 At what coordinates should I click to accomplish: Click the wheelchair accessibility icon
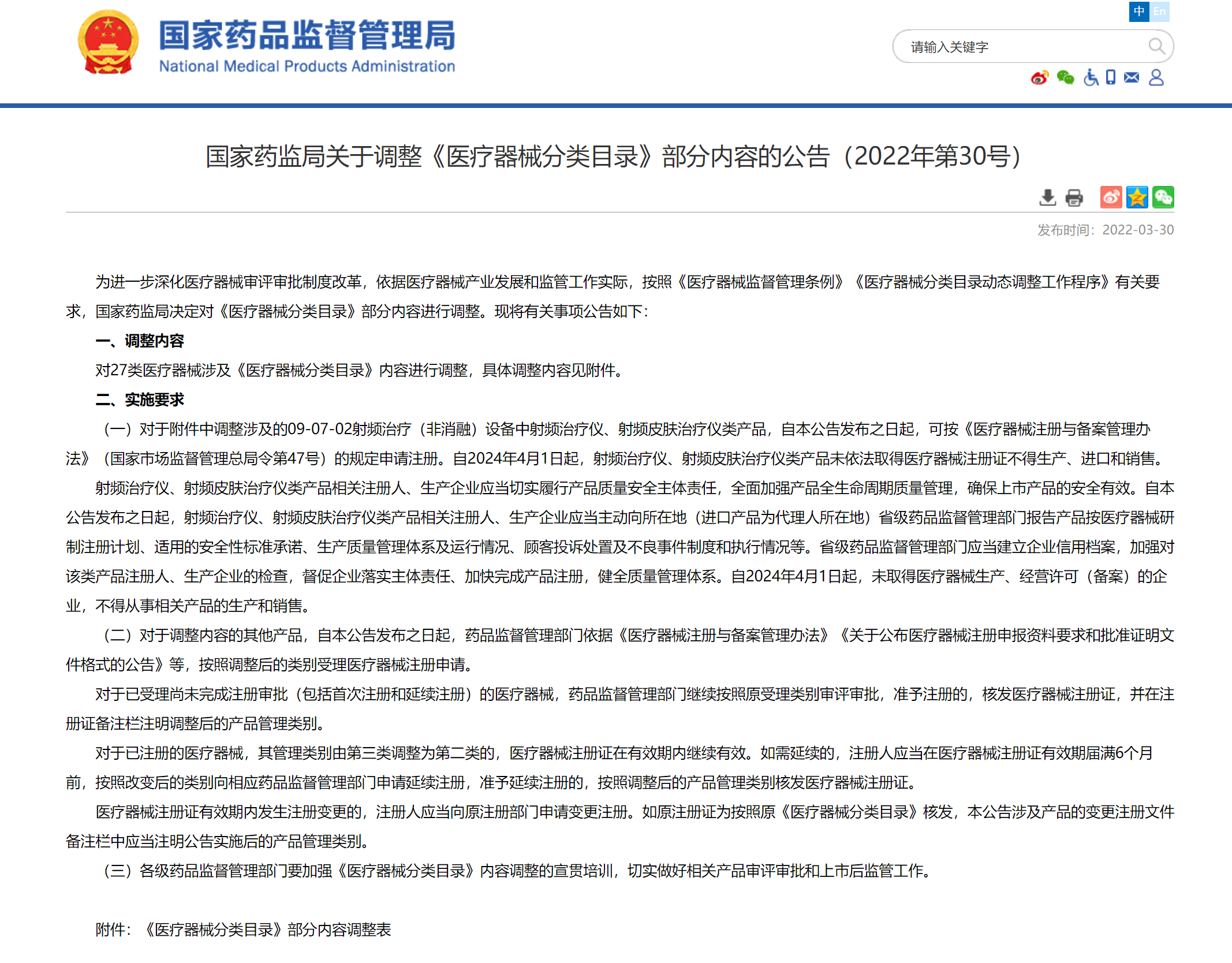1091,77
